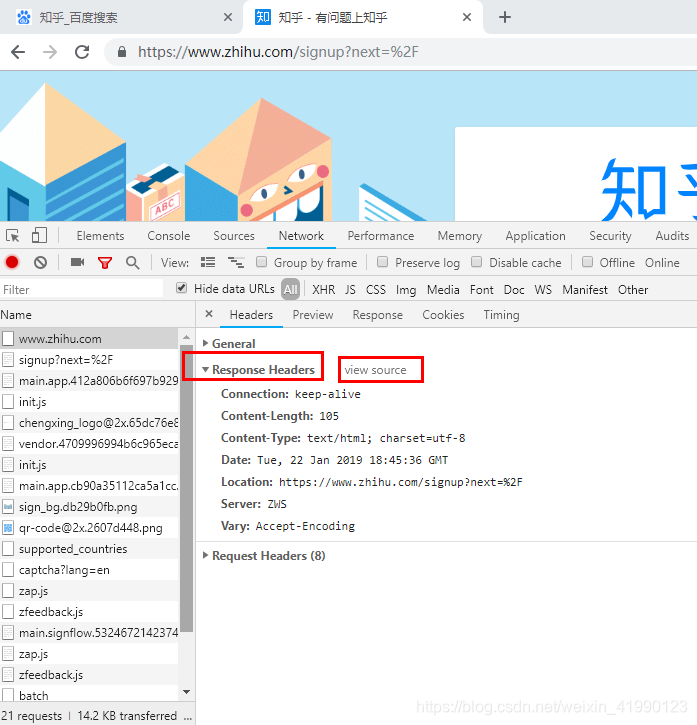Close the 知乎_百度搜索 tab
697x725 pixels.
228,18
